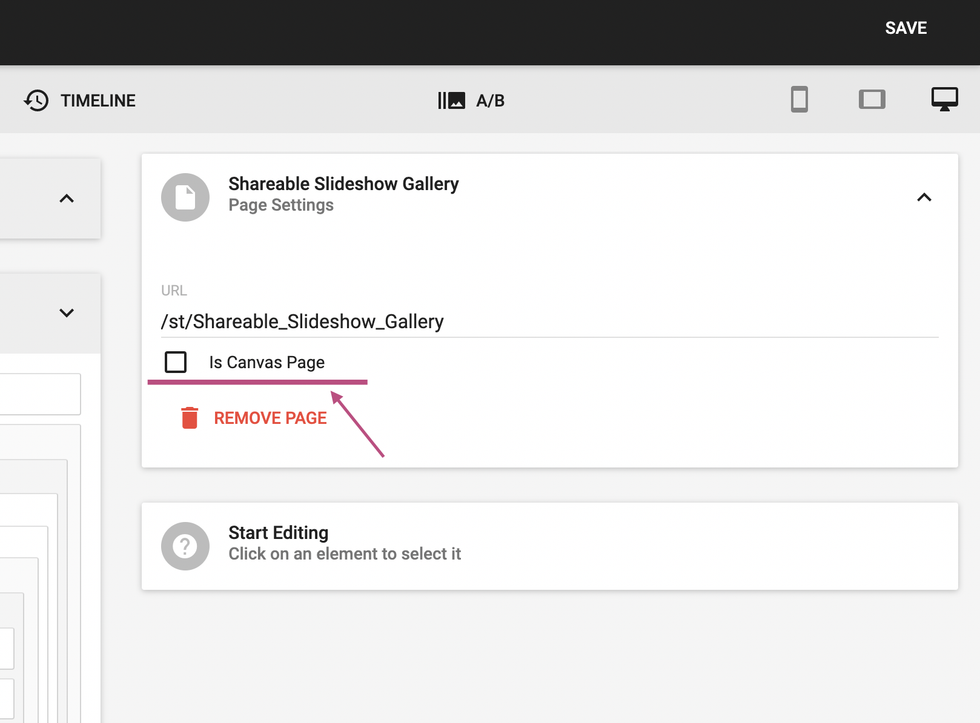Click the history clock icon beside Timeline

36,100
